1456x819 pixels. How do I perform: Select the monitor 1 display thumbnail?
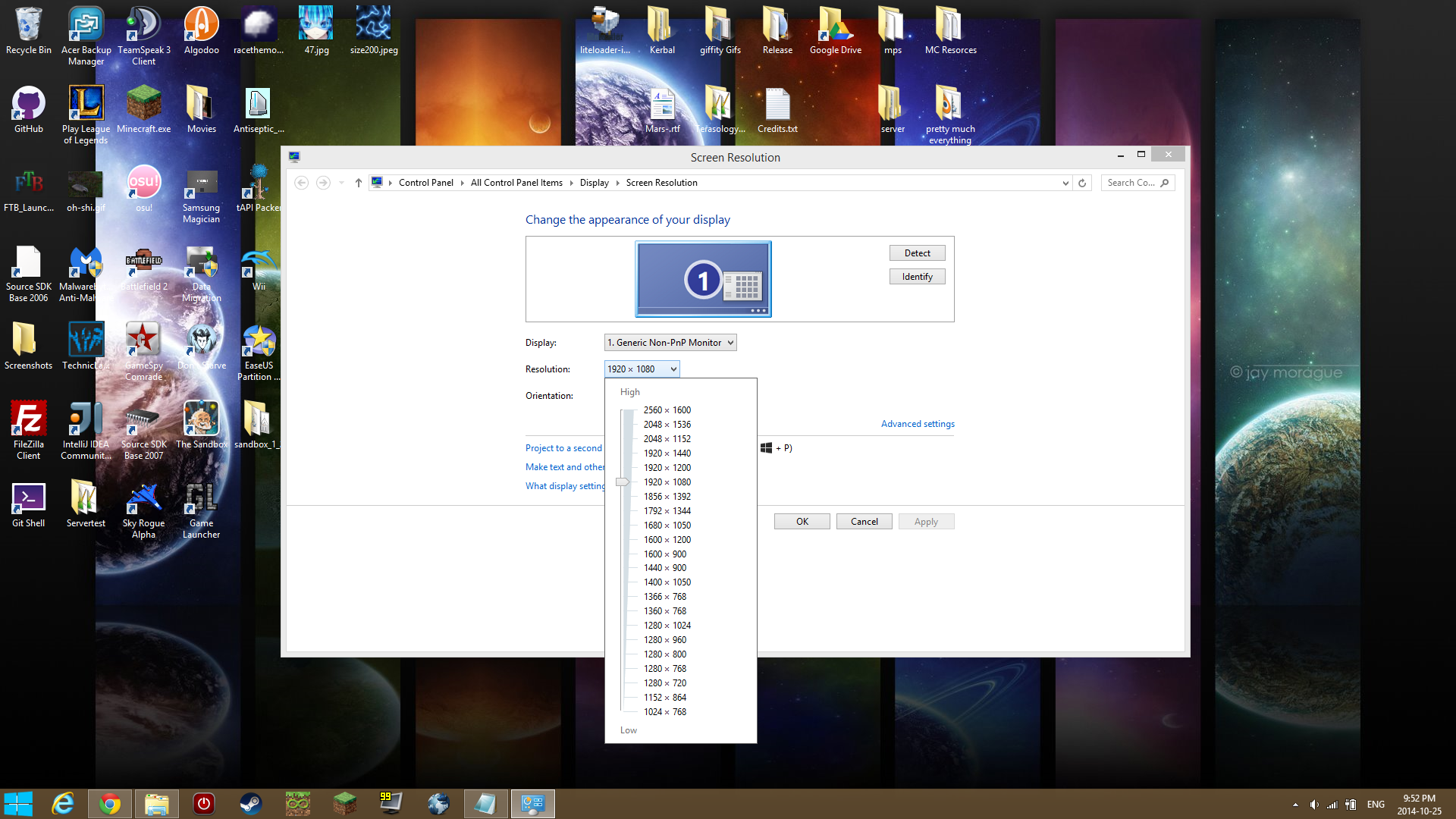coord(703,279)
